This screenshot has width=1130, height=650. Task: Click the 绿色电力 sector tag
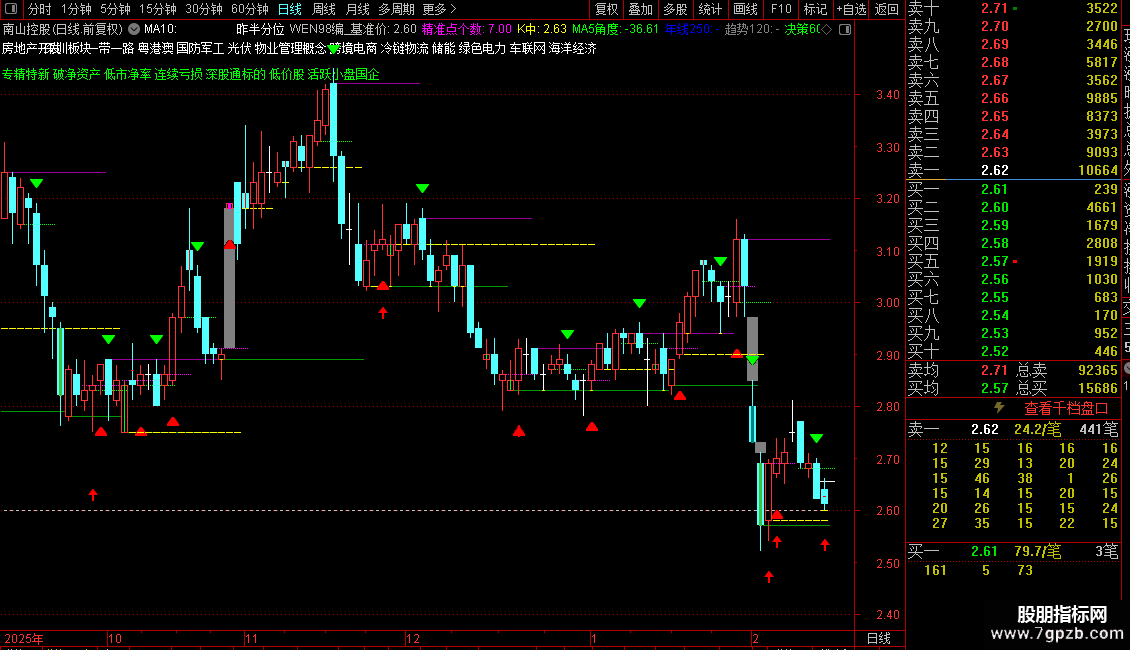pyautogui.click(x=482, y=48)
